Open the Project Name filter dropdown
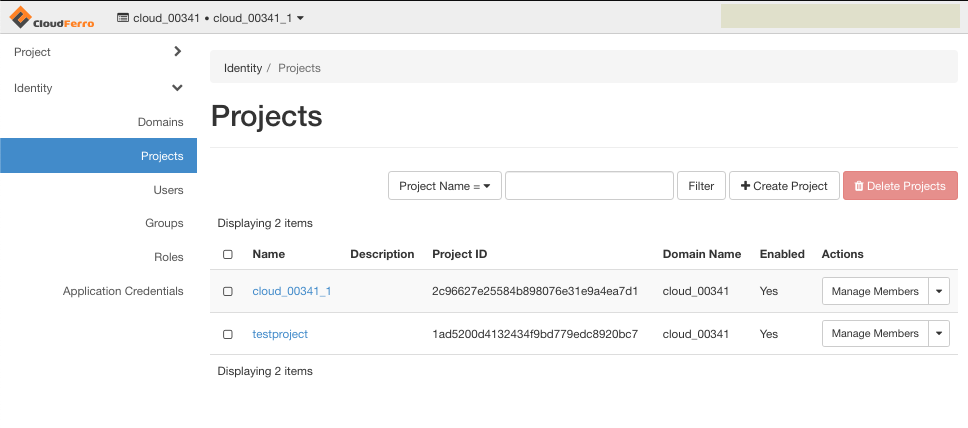 pos(444,186)
